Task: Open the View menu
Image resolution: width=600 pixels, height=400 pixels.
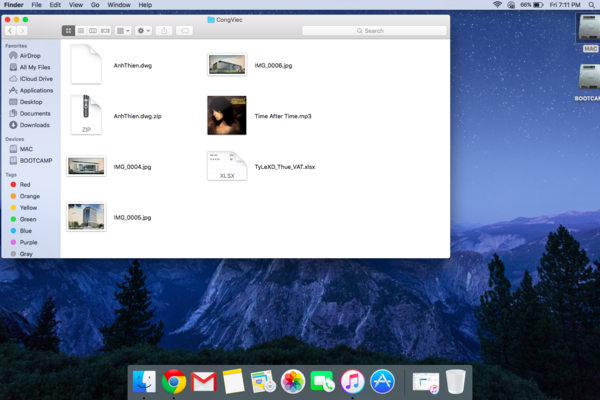Action: [75, 5]
